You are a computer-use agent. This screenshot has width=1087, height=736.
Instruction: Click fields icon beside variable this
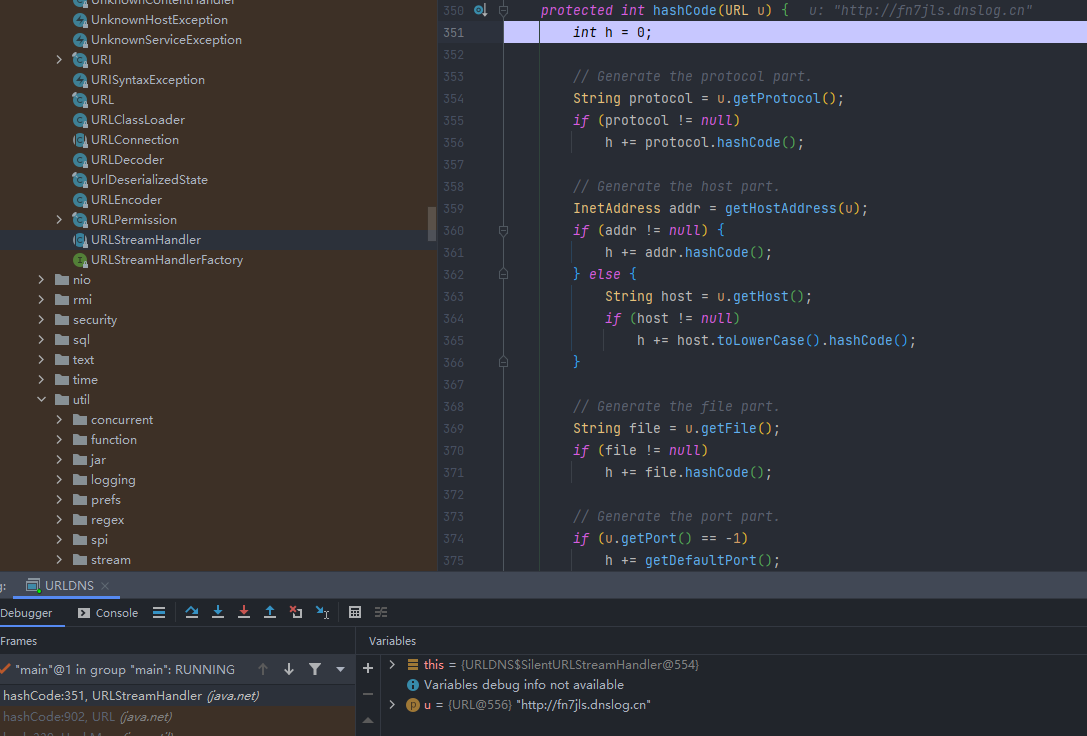coord(412,665)
